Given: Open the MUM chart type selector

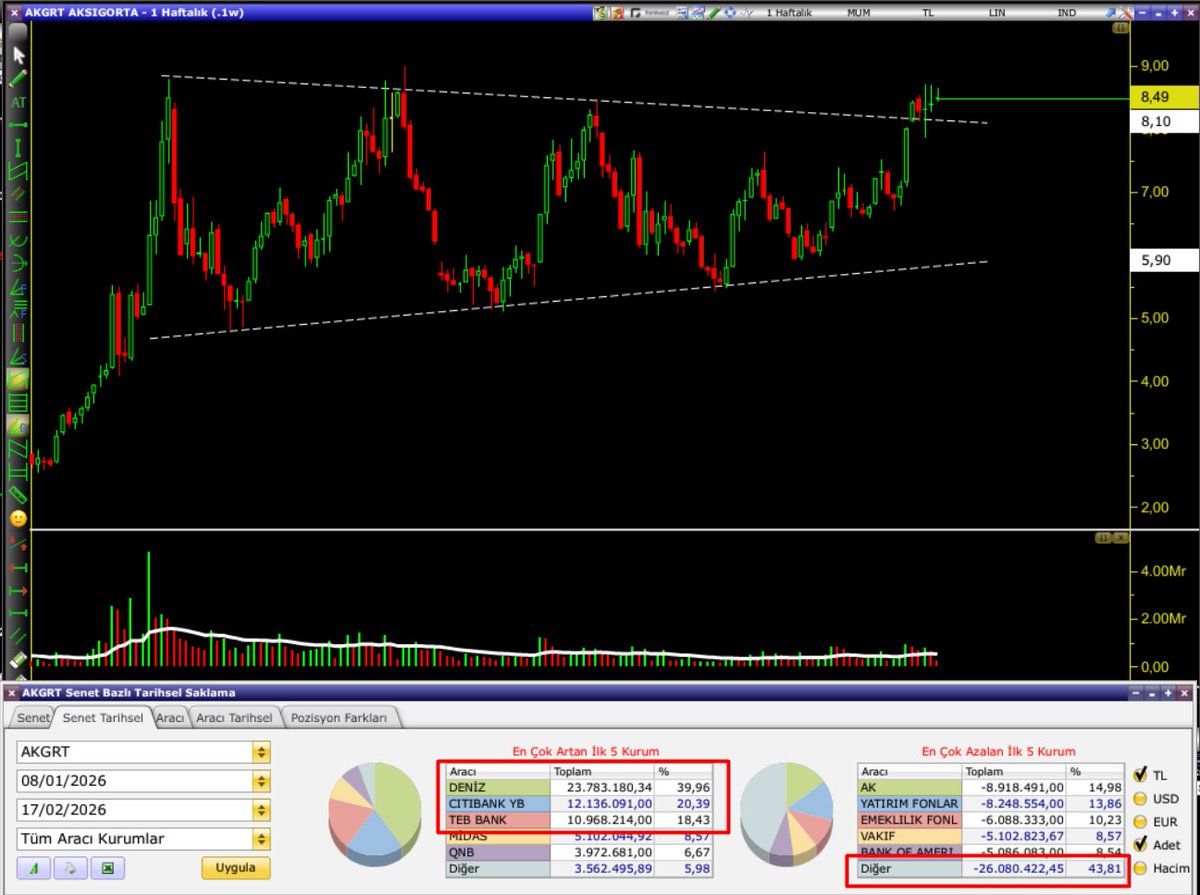Looking at the screenshot, I should click(x=858, y=13).
